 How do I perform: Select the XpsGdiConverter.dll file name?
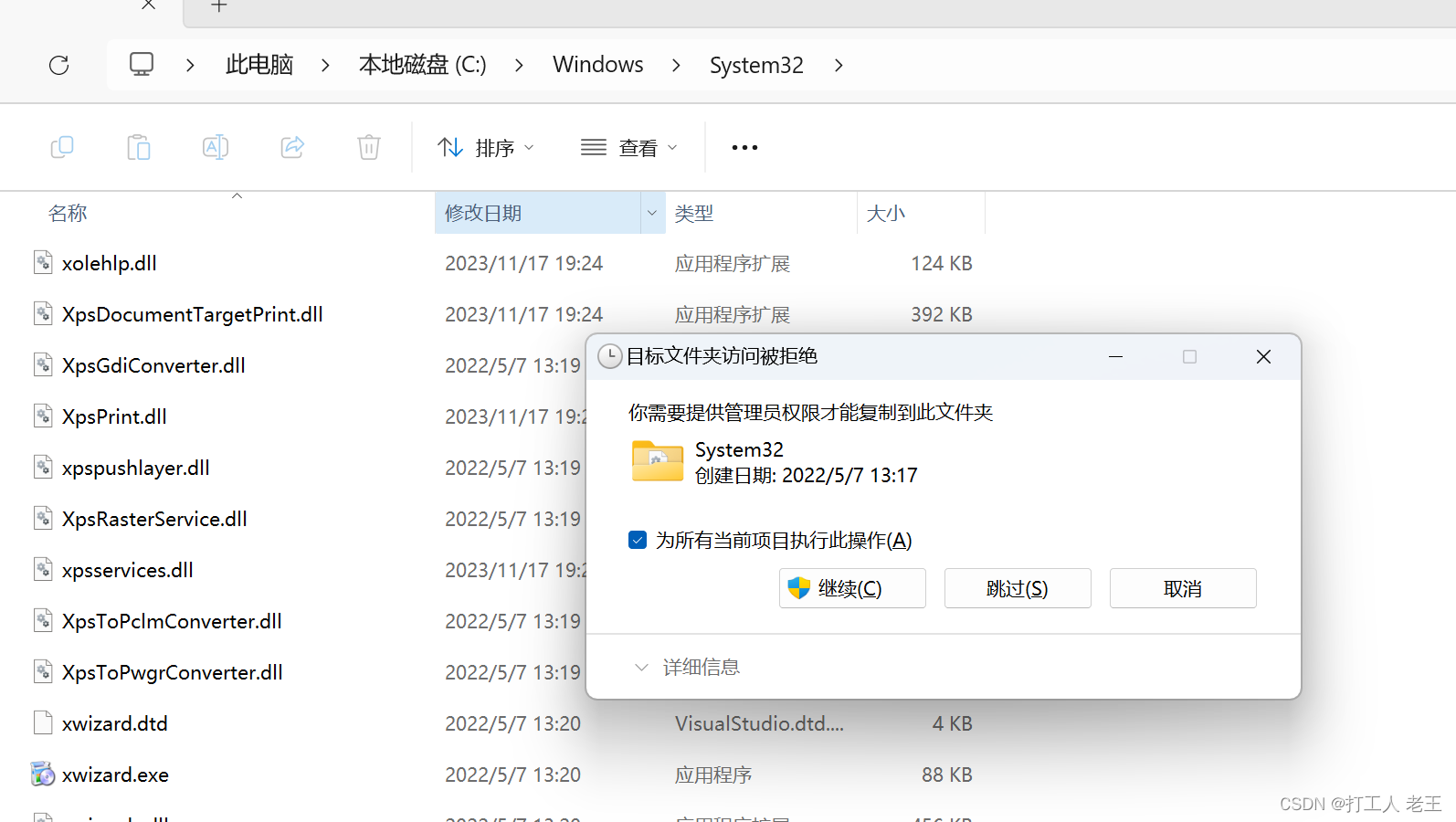click(x=153, y=365)
